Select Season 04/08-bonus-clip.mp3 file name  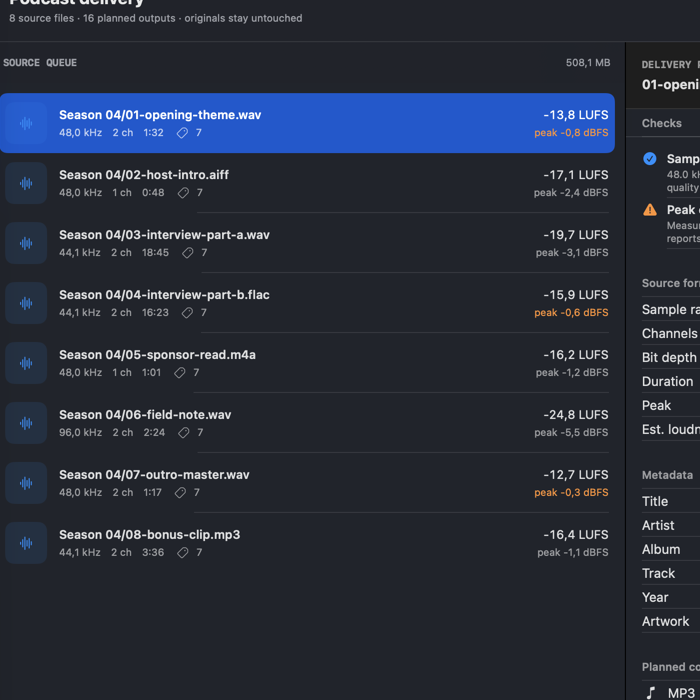tap(150, 534)
